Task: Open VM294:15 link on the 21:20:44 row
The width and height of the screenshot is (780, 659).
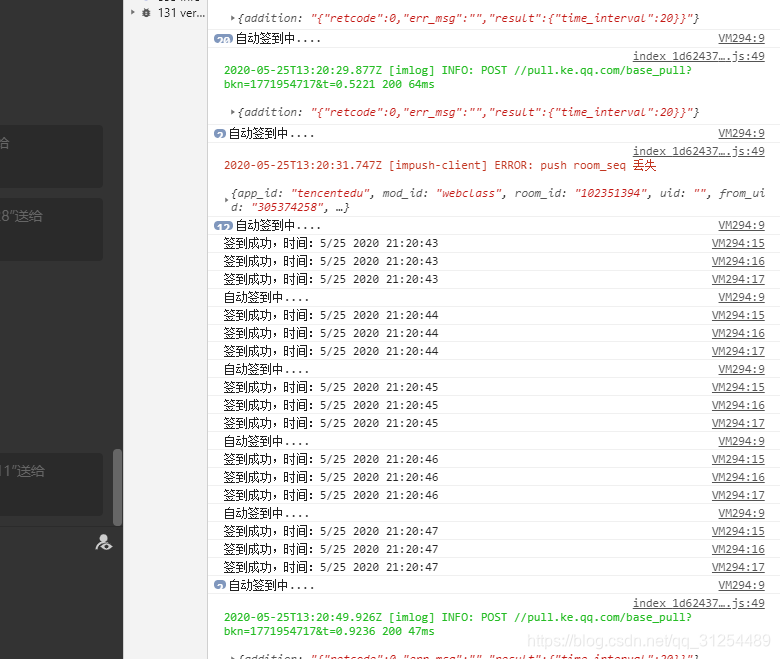Action: 738,315
